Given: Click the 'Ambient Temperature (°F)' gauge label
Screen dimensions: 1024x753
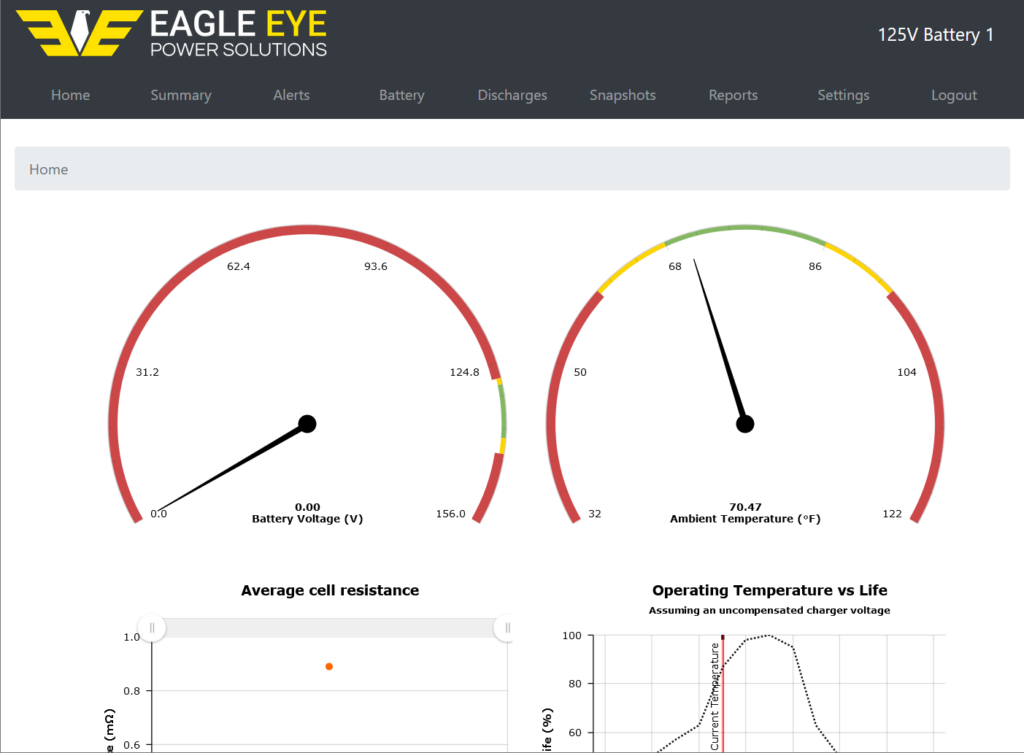Looking at the screenshot, I should (745, 519).
